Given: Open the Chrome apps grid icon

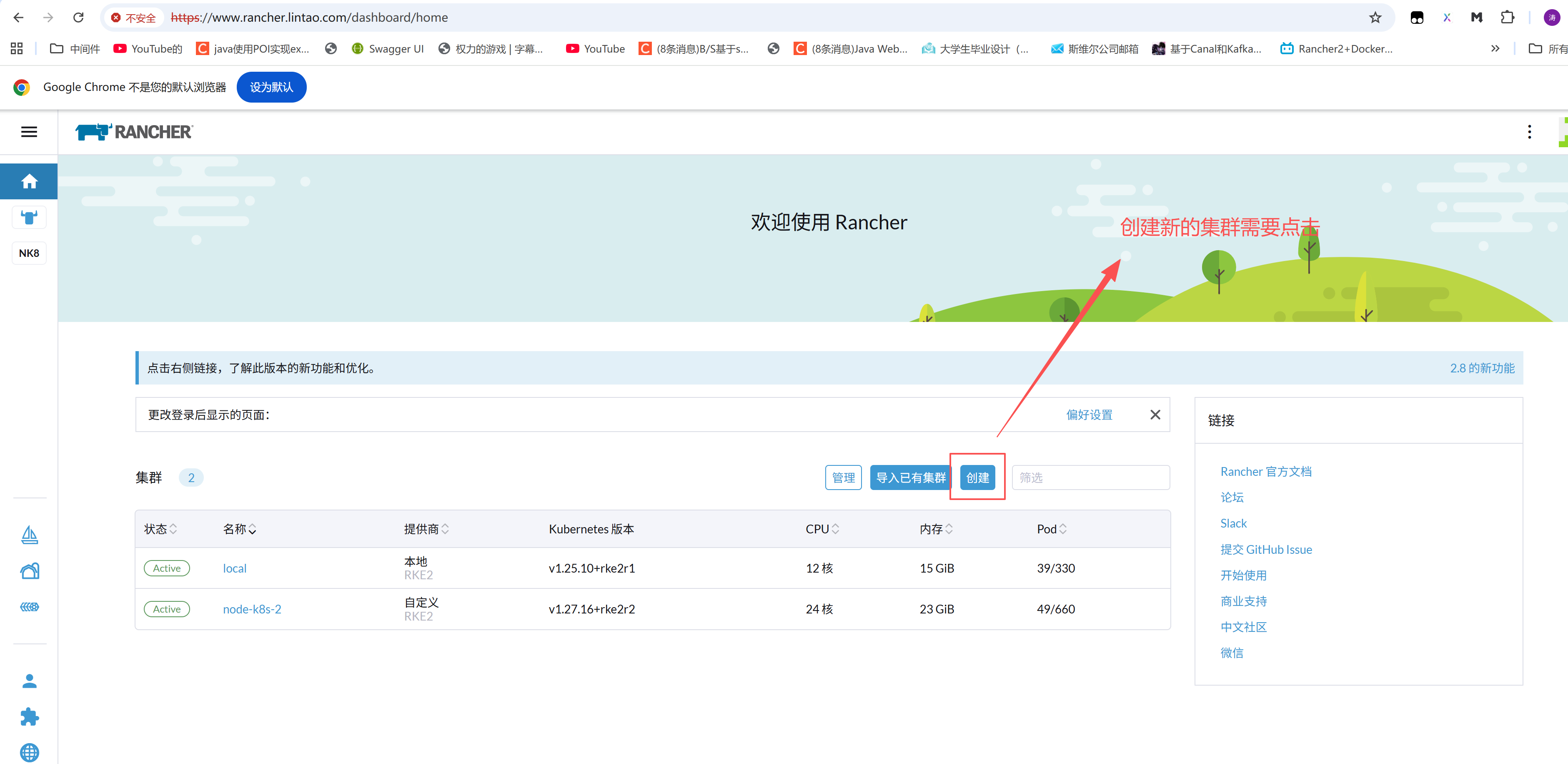Looking at the screenshot, I should 16,49.
